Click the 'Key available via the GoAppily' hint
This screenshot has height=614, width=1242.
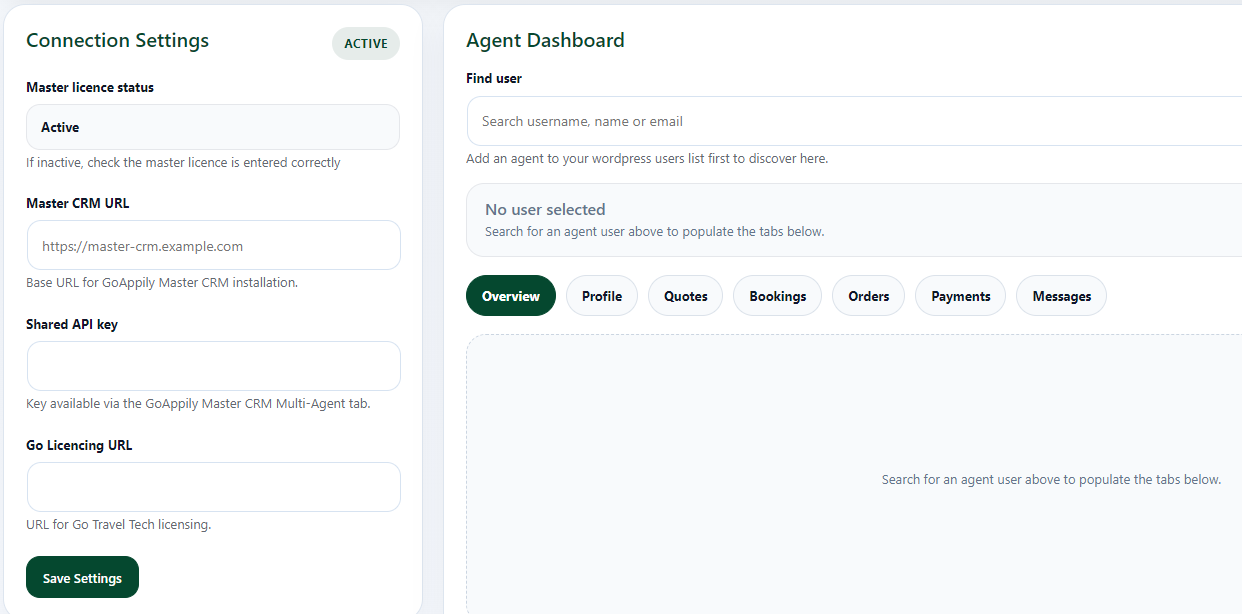pos(198,404)
